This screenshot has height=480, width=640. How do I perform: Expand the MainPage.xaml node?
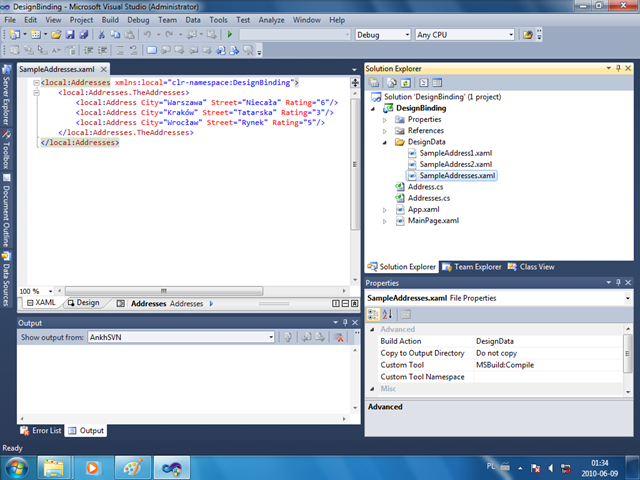(384, 221)
